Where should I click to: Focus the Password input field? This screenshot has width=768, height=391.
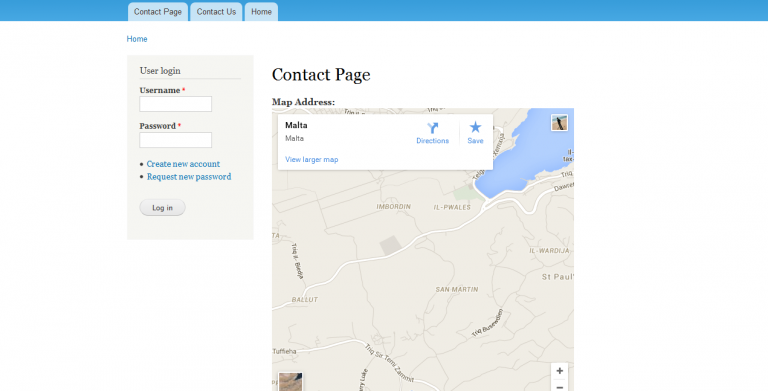tap(175, 140)
